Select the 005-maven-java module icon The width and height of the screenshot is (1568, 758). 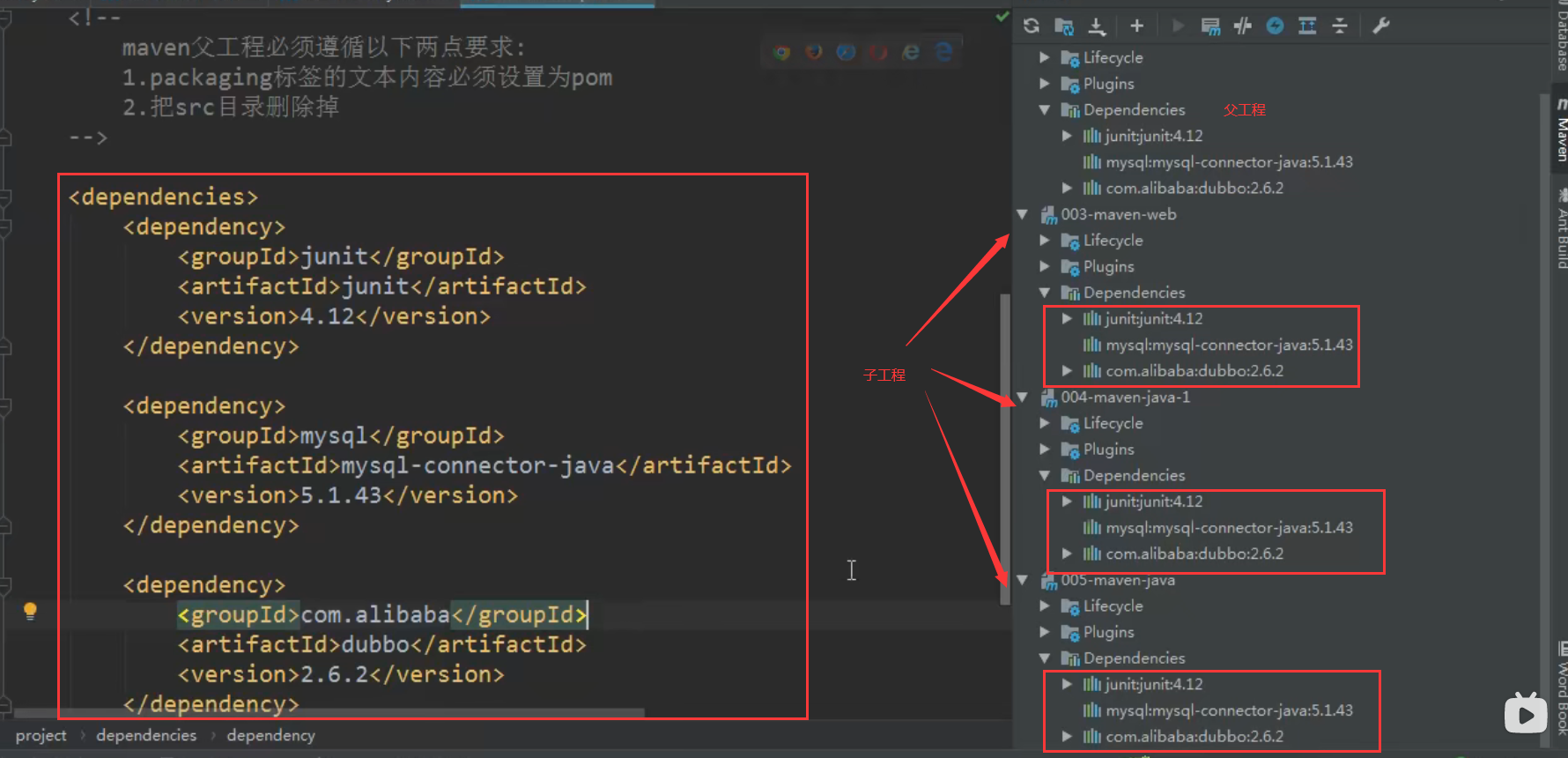(1049, 581)
